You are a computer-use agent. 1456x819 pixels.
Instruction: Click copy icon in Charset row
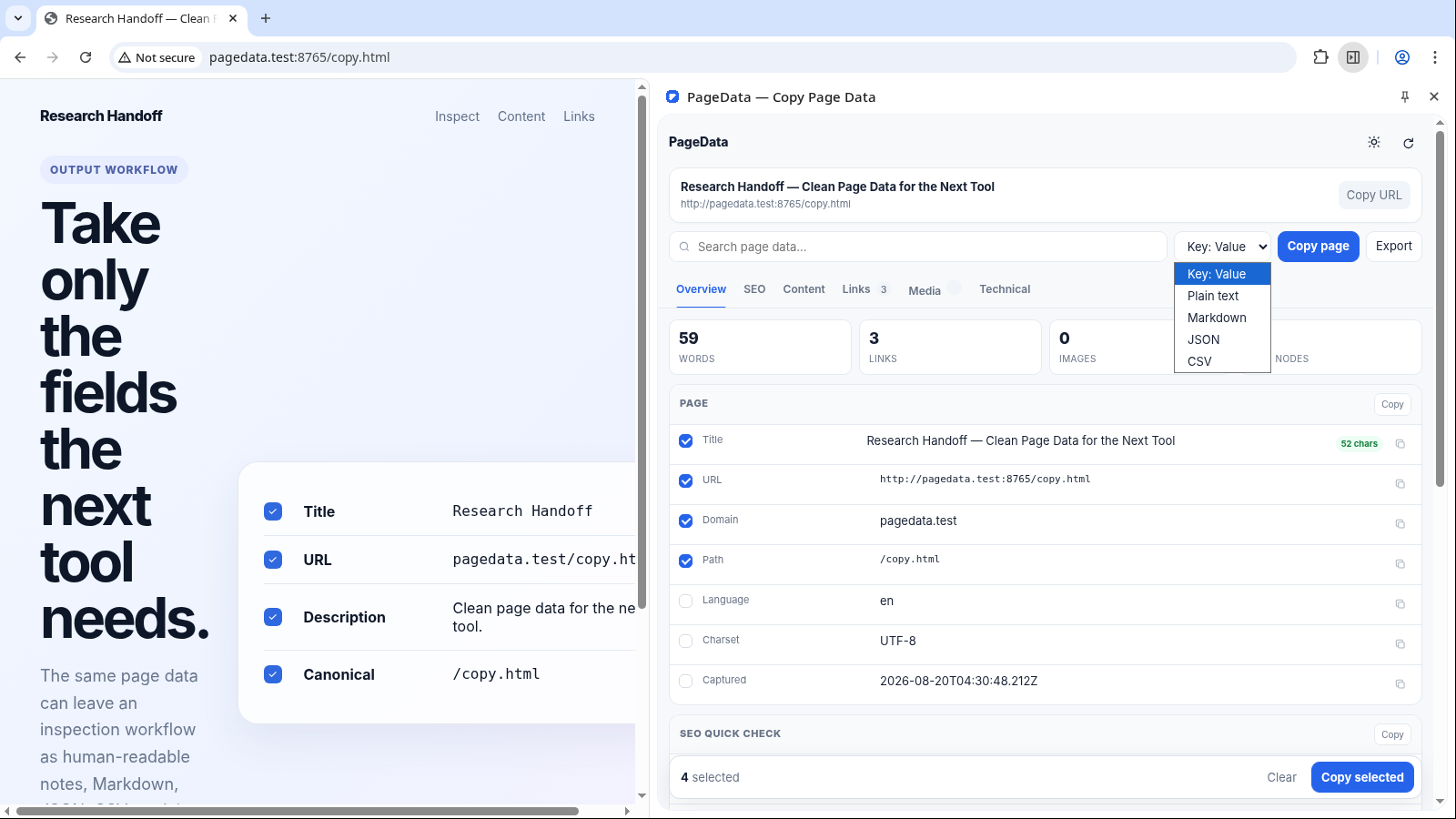pos(1400,644)
